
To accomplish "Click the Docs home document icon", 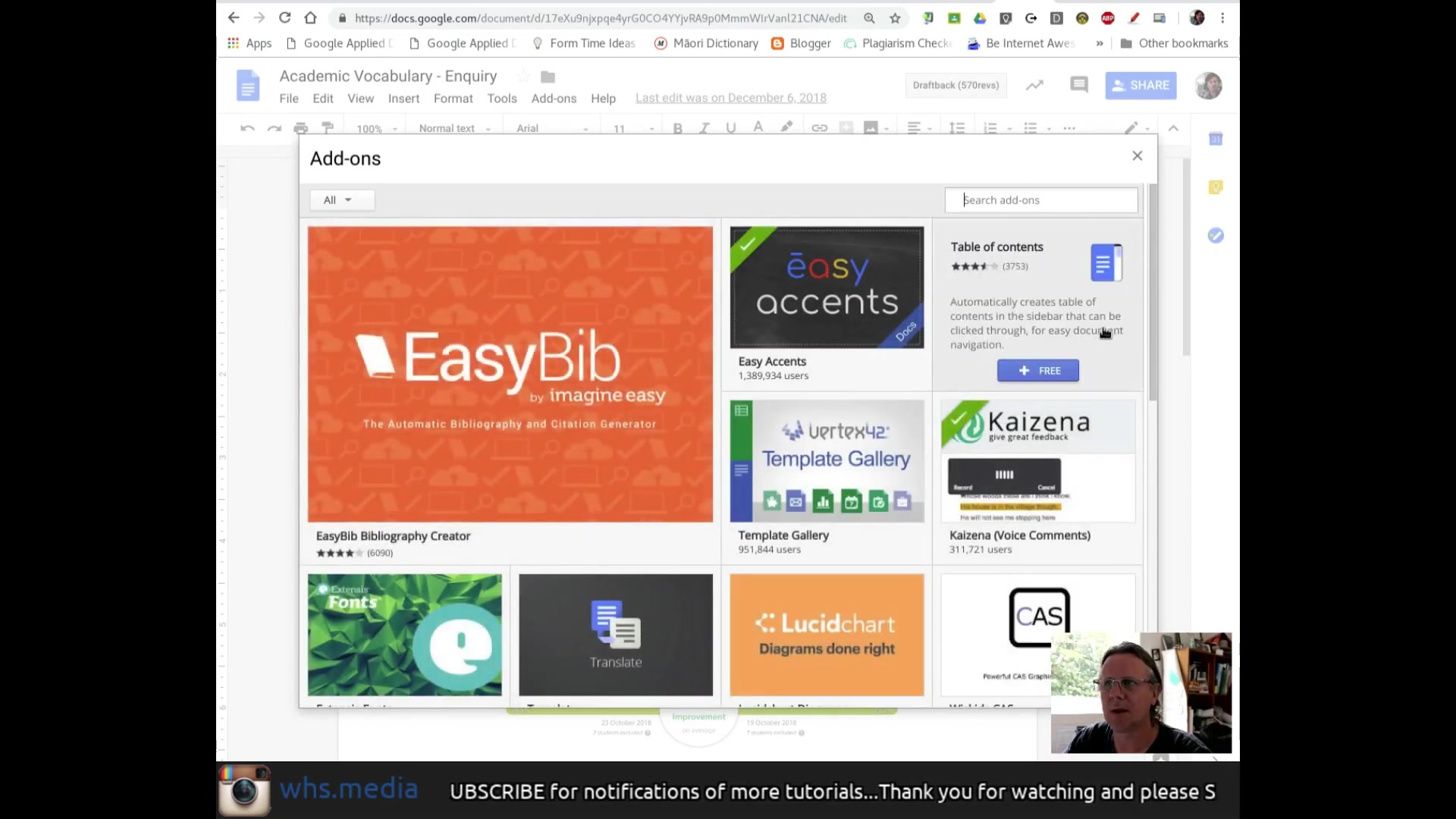I will pyautogui.click(x=248, y=85).
